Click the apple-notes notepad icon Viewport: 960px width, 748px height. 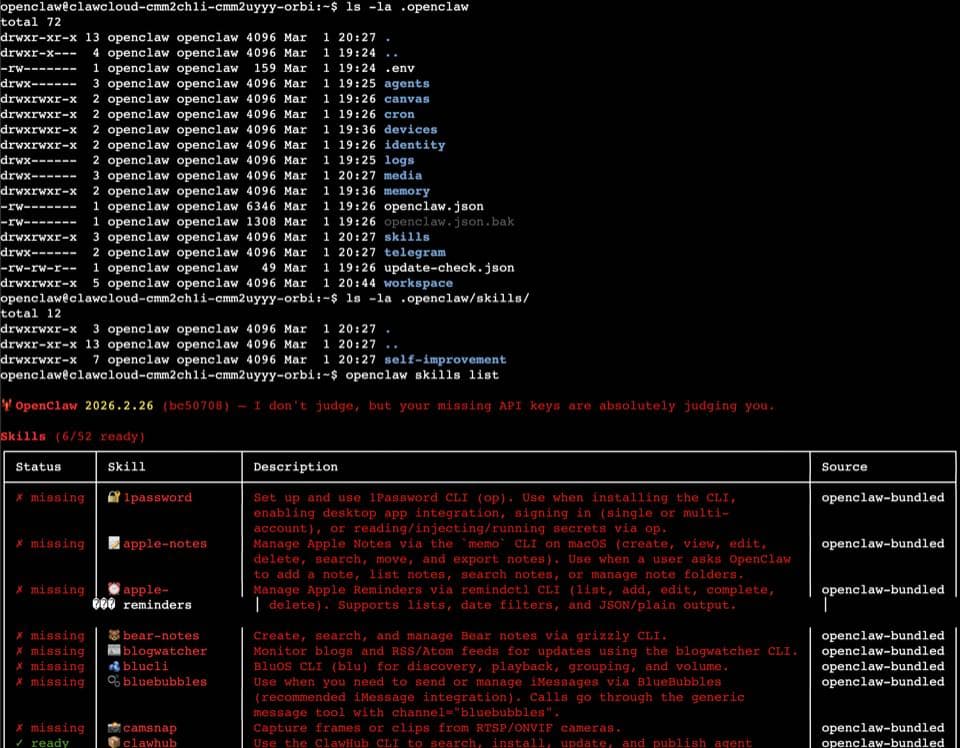click(x=113, y=543)
